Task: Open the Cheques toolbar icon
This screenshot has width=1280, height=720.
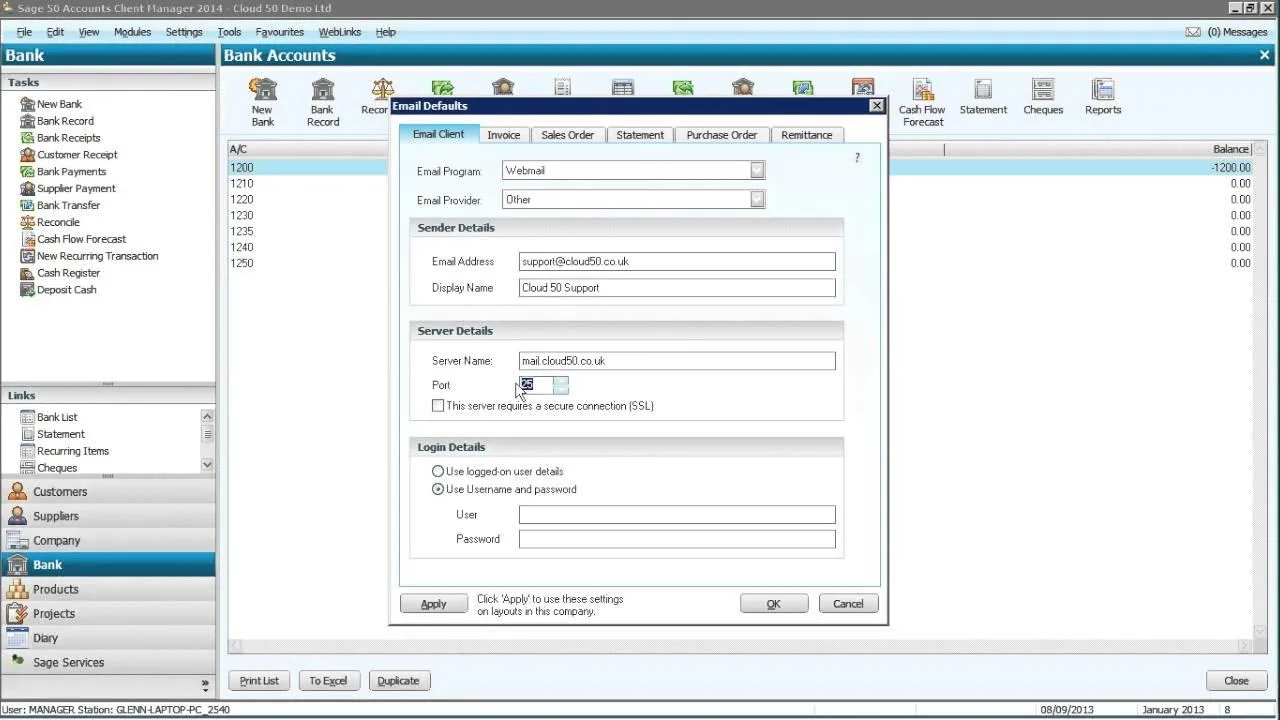Action: [x=1043, y=97]
